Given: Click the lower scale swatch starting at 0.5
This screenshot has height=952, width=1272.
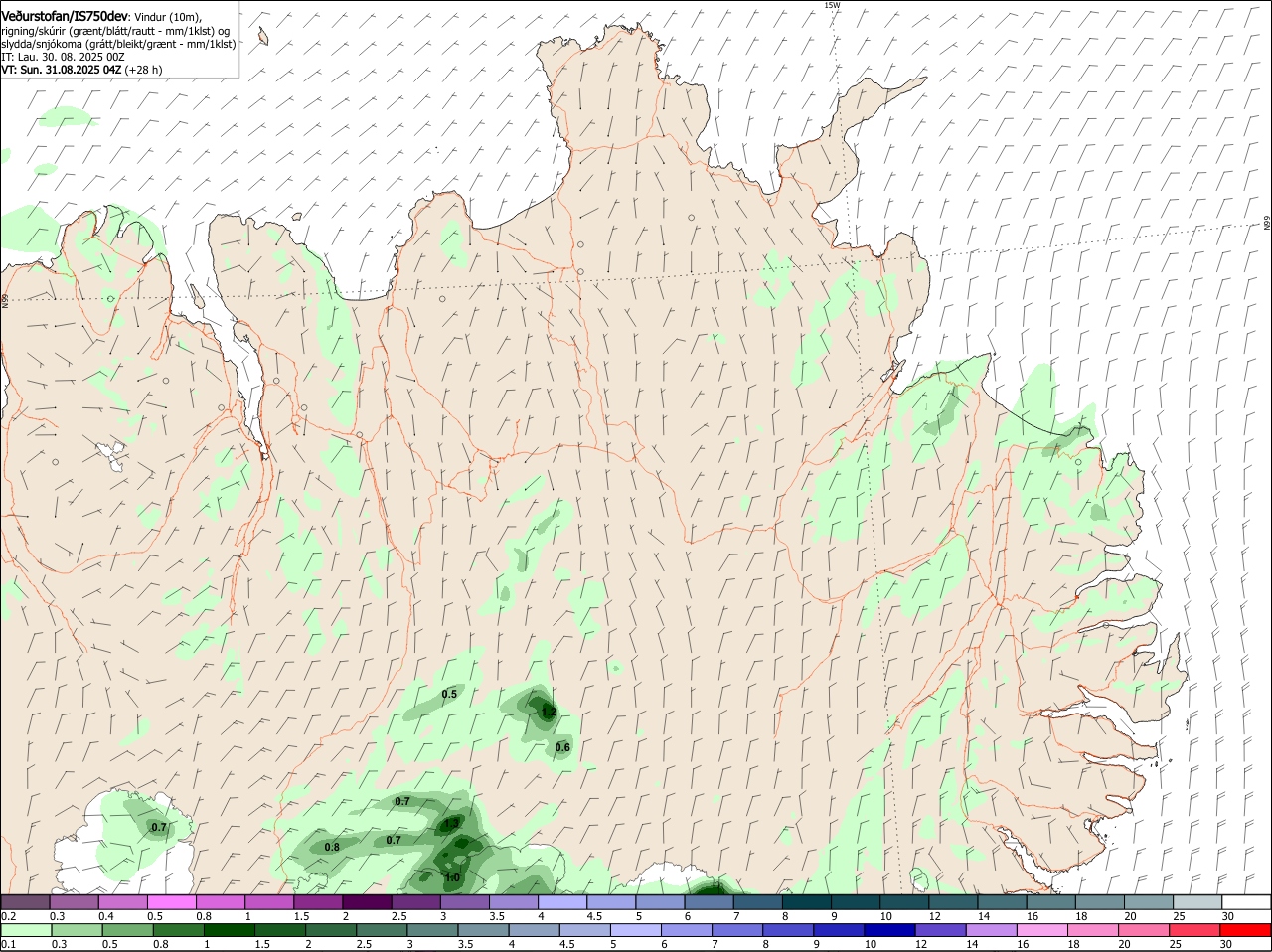Looking at the screenshot, I should point(127,930).
